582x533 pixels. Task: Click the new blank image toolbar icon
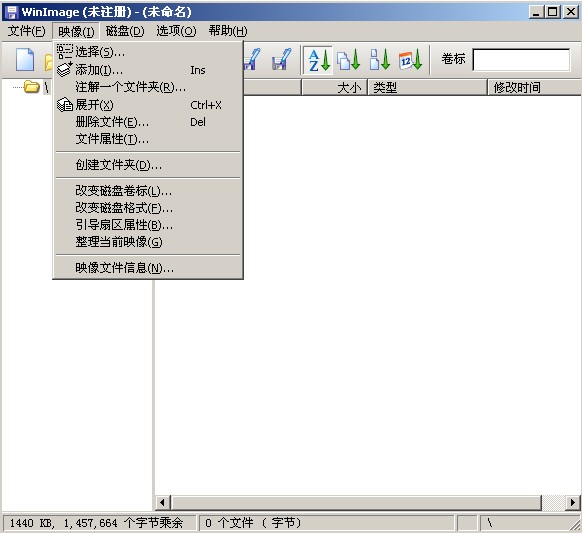click(x=25, y=59)
